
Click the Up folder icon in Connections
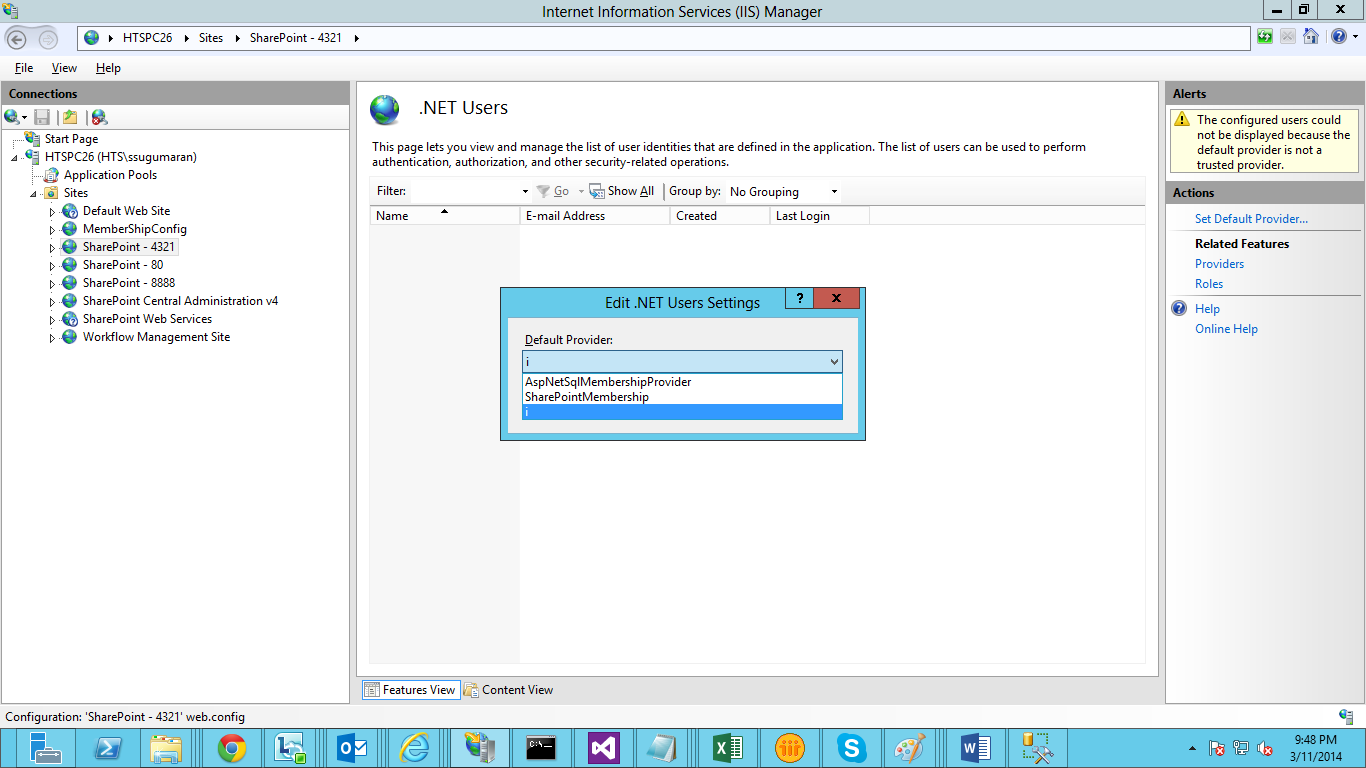tap(70, 117)
